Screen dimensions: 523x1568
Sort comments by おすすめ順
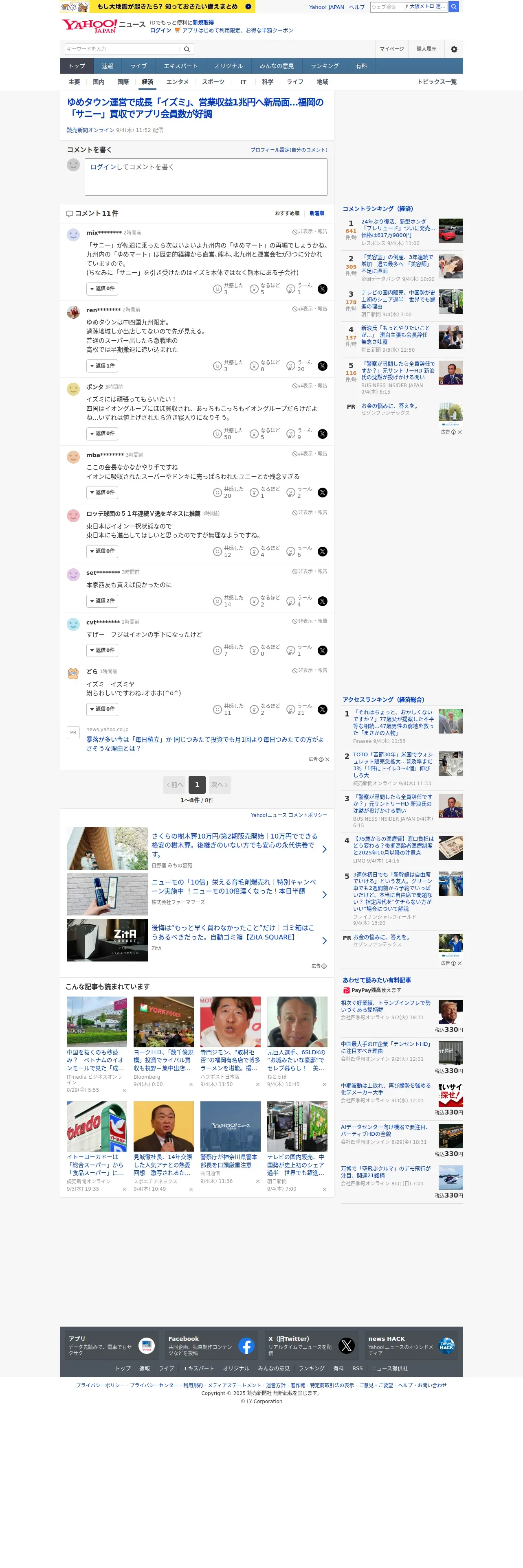click(287, 214)
